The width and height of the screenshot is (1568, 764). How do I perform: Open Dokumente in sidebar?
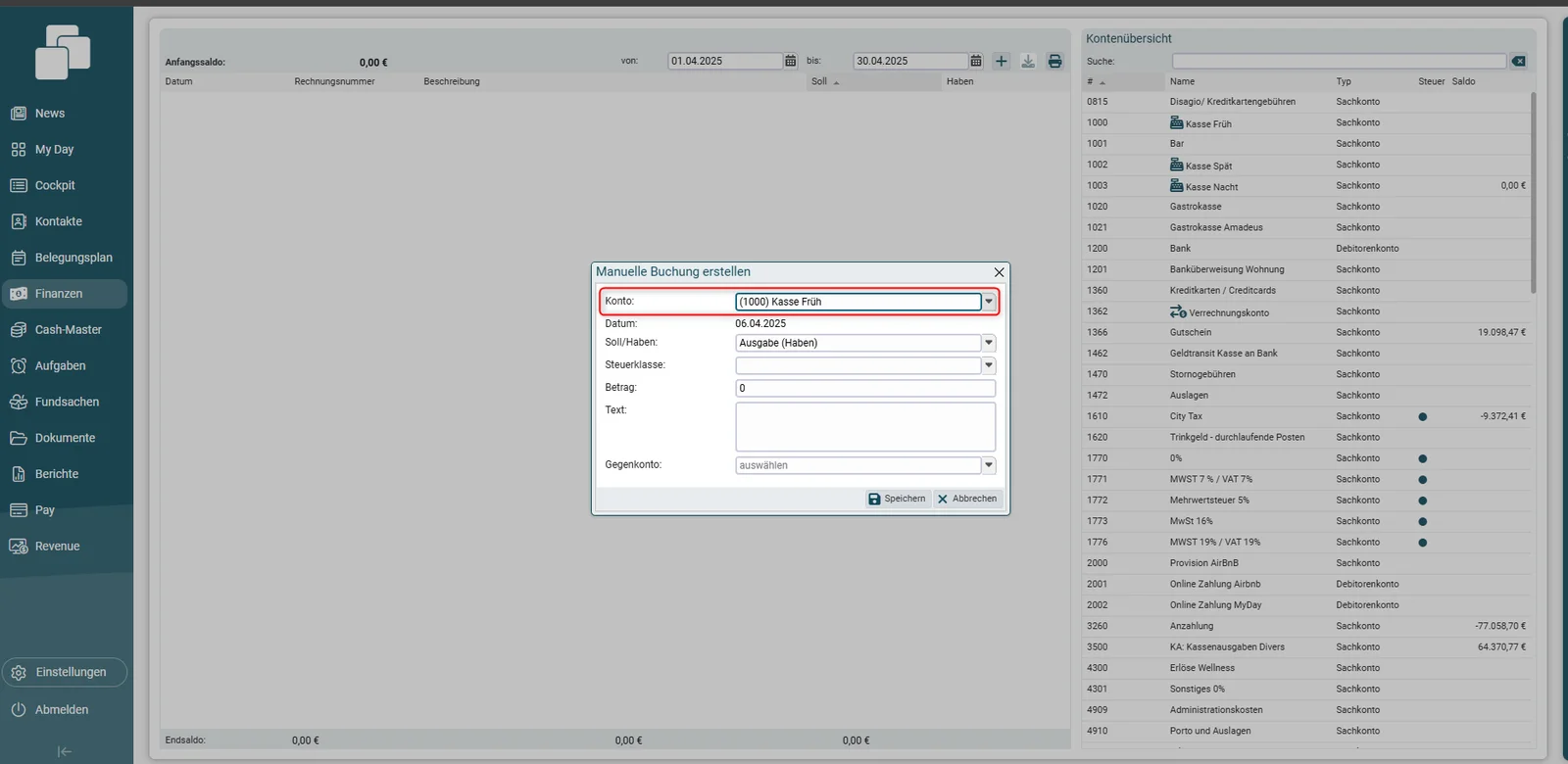click(65, 438)
